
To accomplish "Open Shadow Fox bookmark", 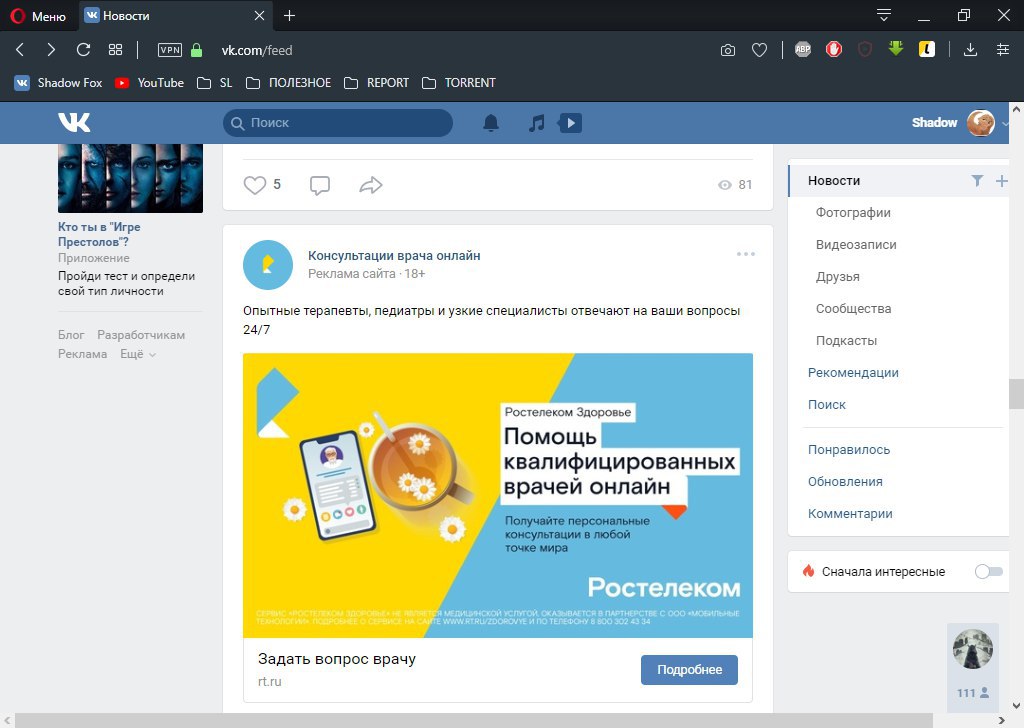I will (59, 83).
